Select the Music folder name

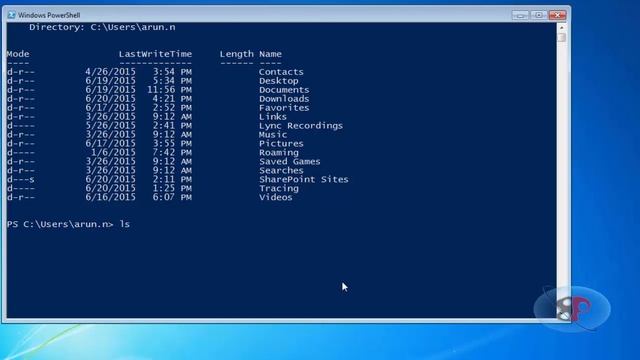[x=273, y=135]
